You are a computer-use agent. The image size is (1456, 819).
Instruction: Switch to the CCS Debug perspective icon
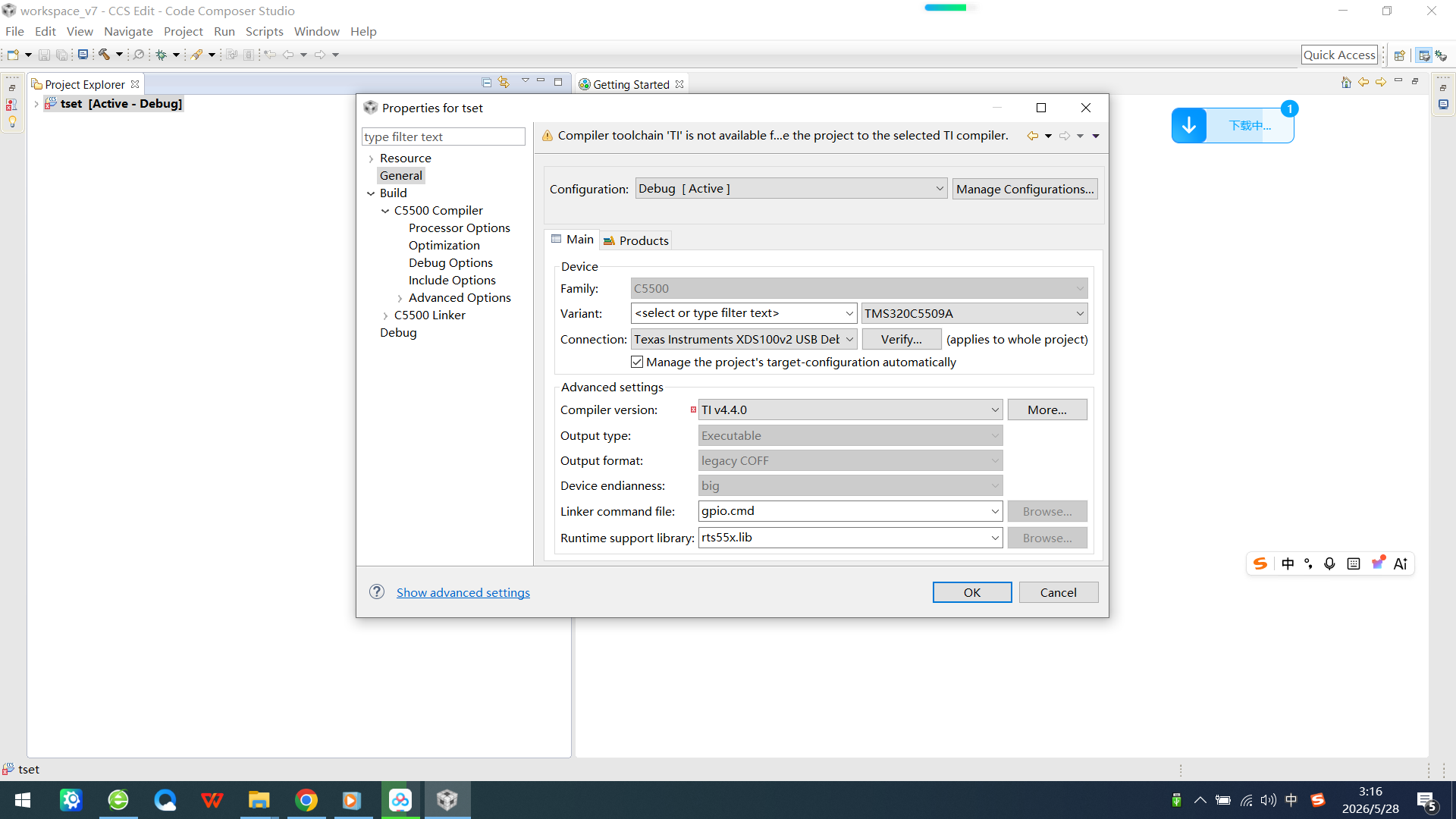[x=1441, y=55]
